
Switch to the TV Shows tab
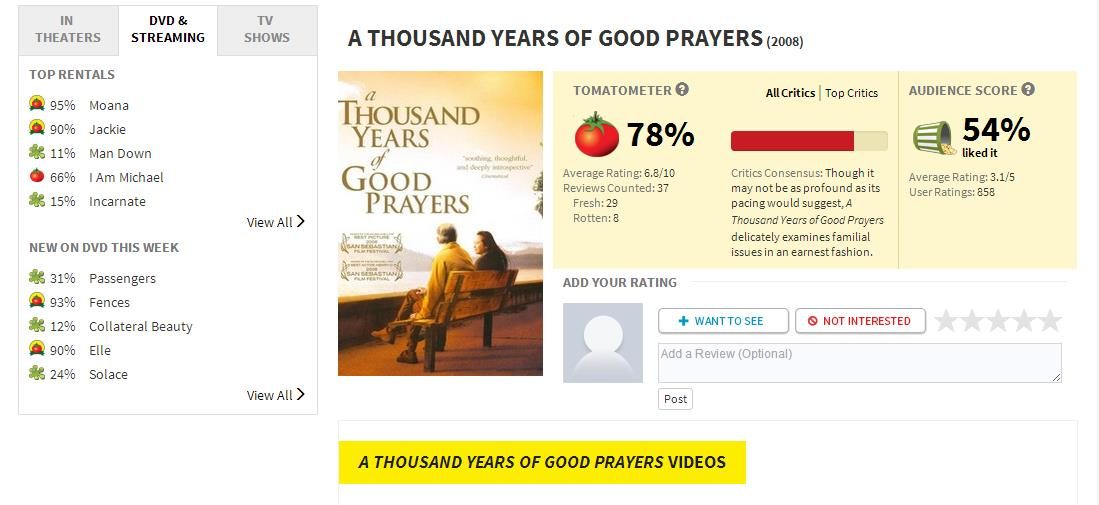pos(267,30)
